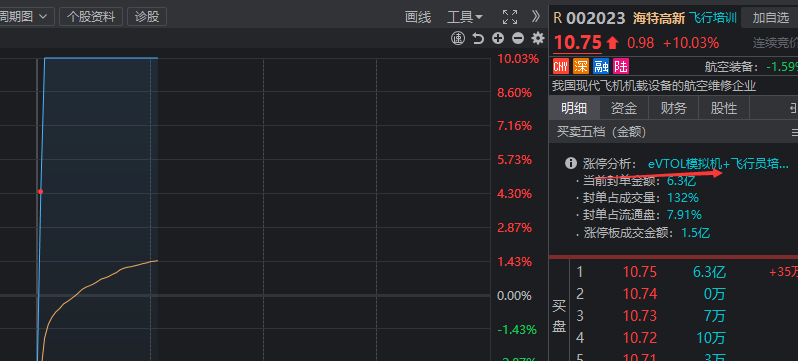The image size is (798, 361).
Task: Expand the 工具 dropdown menu
Action: pos(465,17)
